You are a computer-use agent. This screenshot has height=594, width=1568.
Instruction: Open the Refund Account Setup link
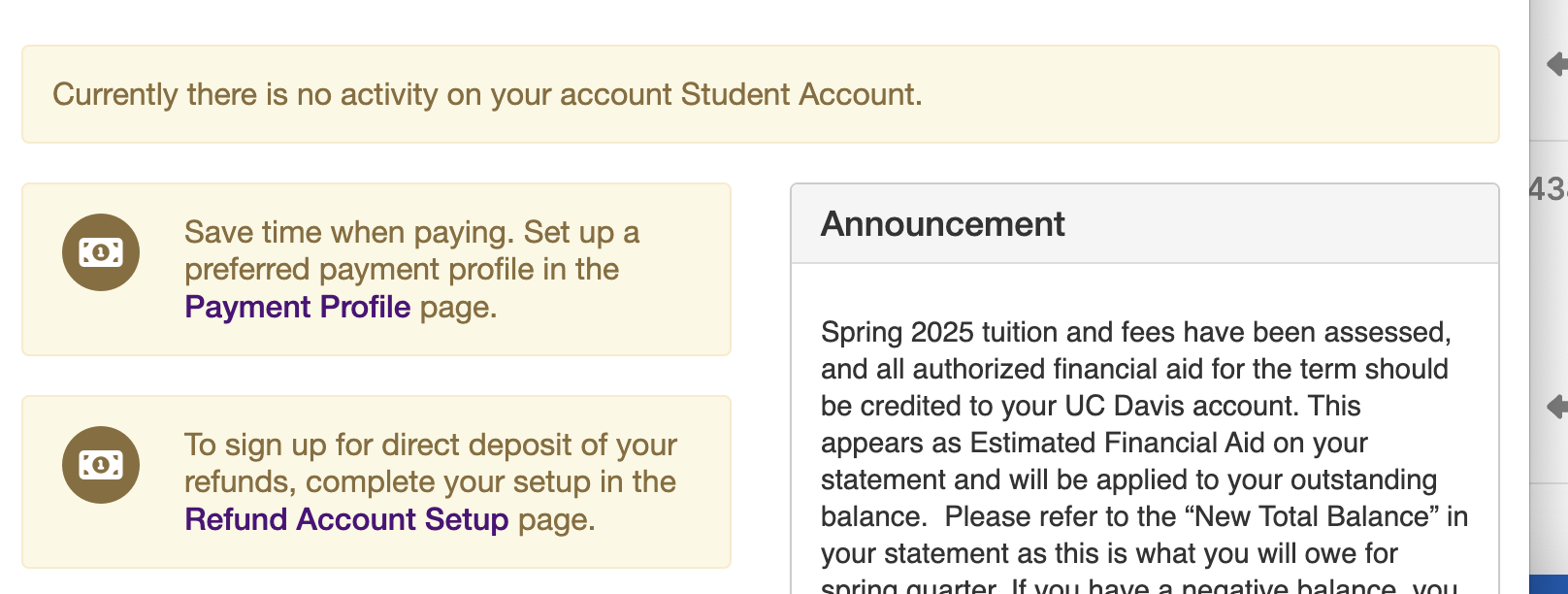click(346, 519)
